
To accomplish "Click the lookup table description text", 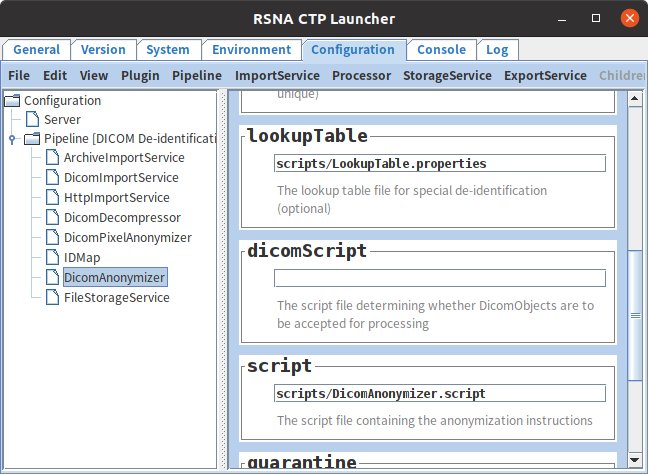I will click(x=412, y=199).
